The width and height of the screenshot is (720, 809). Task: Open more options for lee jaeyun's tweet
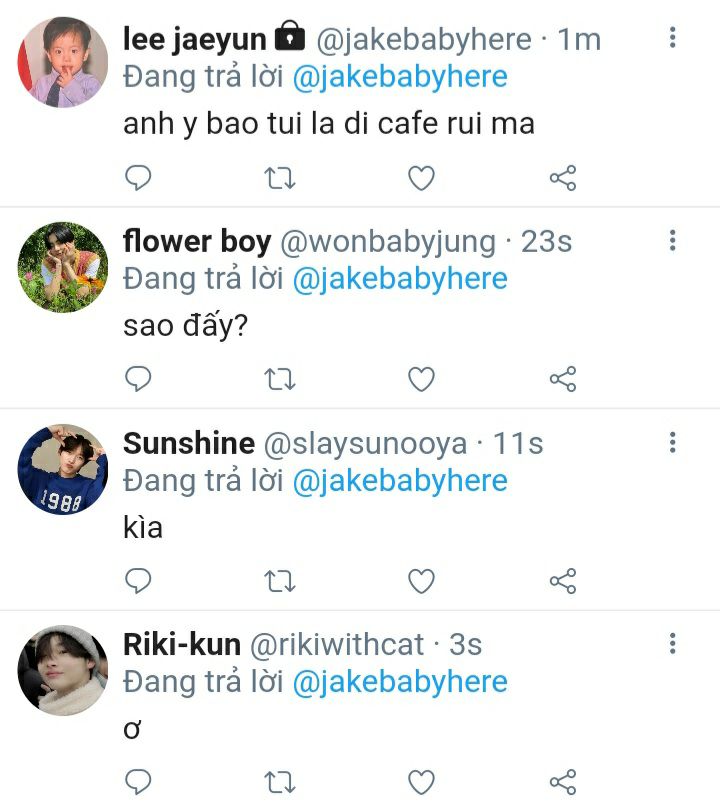673,38
